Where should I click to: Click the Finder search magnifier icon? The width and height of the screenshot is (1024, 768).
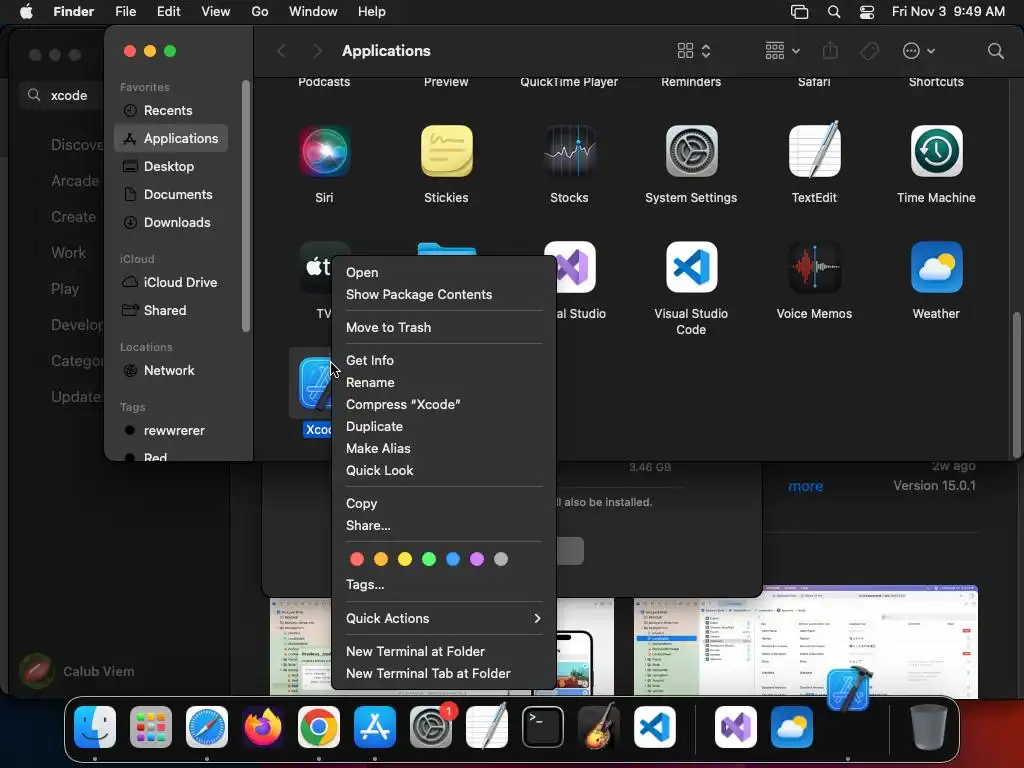995,51
